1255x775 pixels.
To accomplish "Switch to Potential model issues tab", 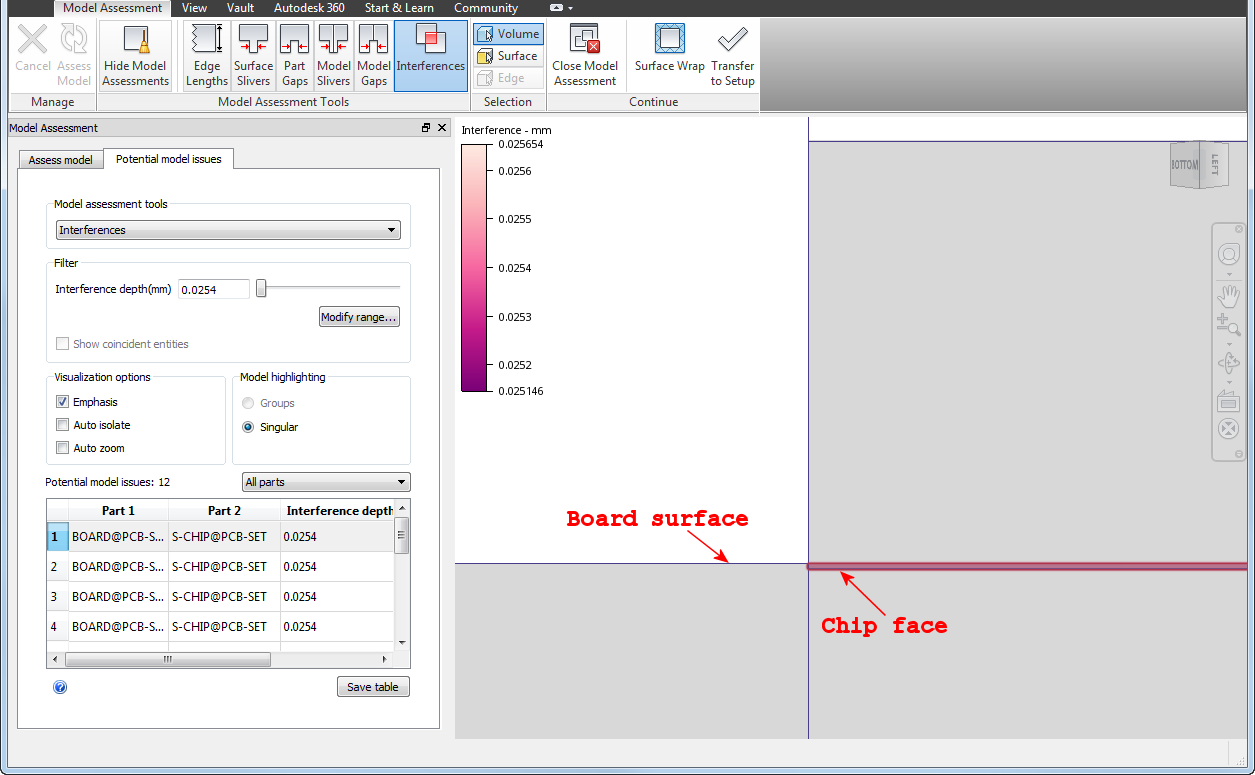I will click(x=169, y=159).
